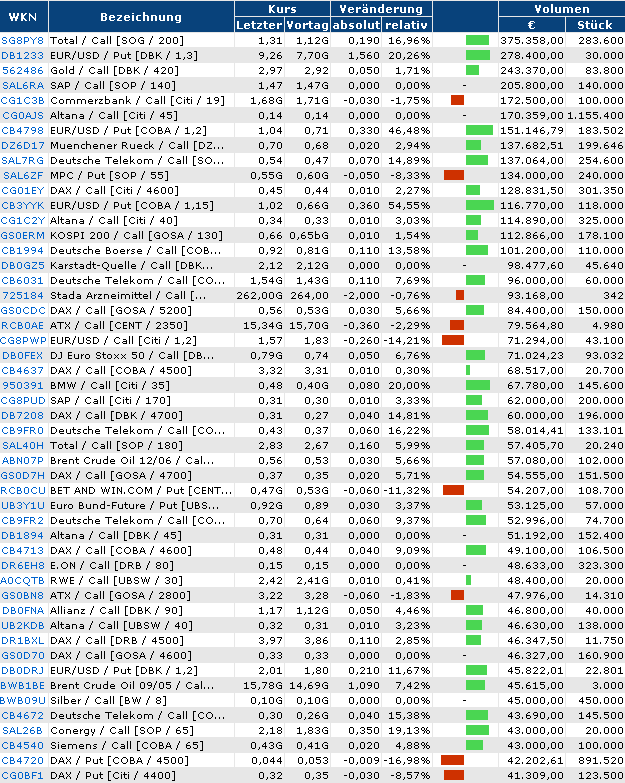Open WKN link CB4720
Viewport: 625px width, 783px height.
coord(22,760)
